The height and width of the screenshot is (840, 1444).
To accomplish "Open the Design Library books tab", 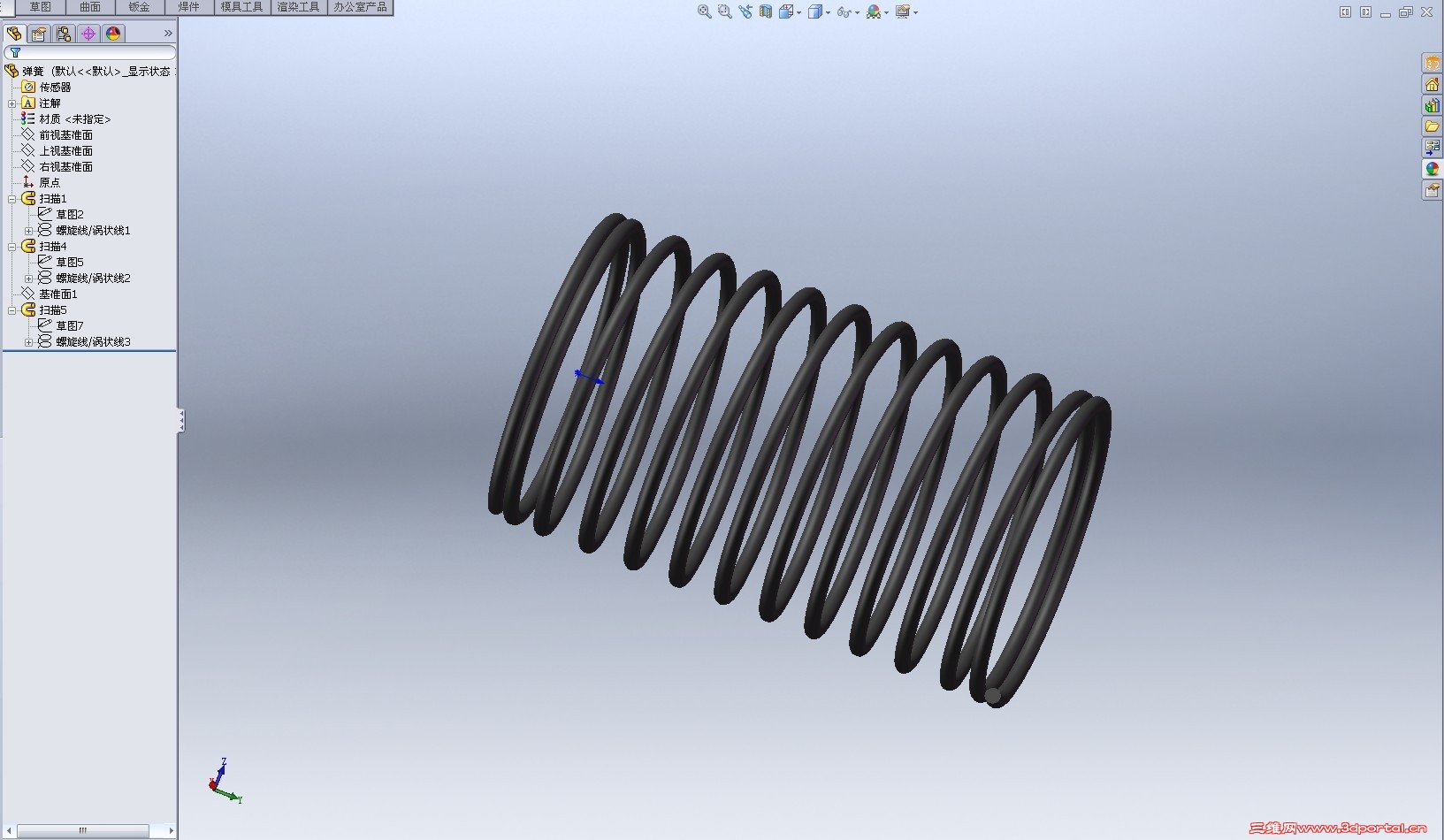I will click(1433, 105).
